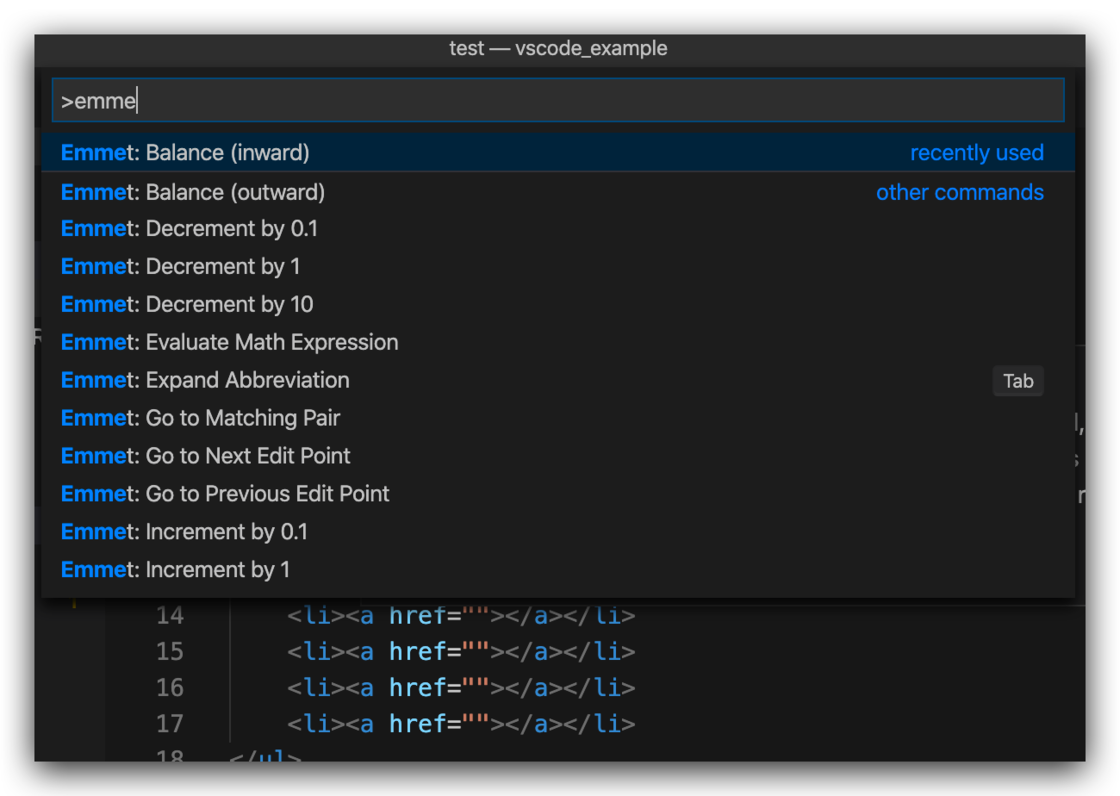Select Emmet: Balance (outward) command
Screen dimensions: 1120x796
(x=193, y=192)
